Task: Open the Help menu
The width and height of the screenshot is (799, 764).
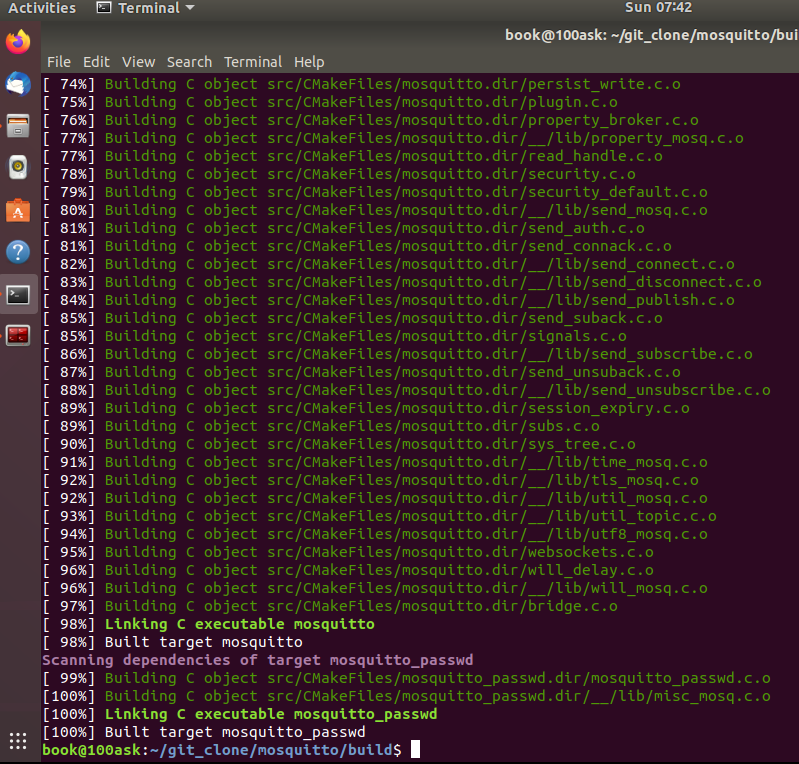Action: [x=309, y=62]
